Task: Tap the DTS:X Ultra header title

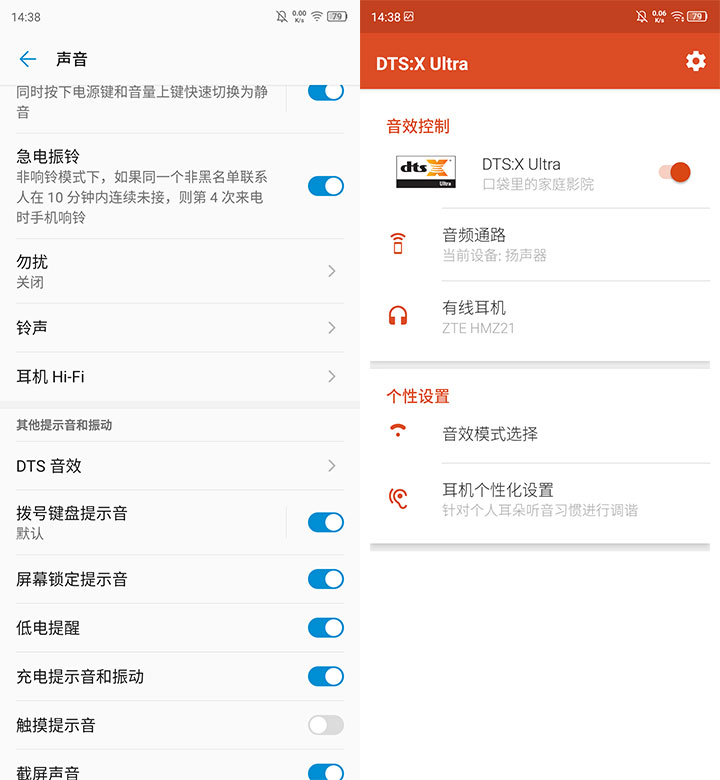Action: (421, 64)
